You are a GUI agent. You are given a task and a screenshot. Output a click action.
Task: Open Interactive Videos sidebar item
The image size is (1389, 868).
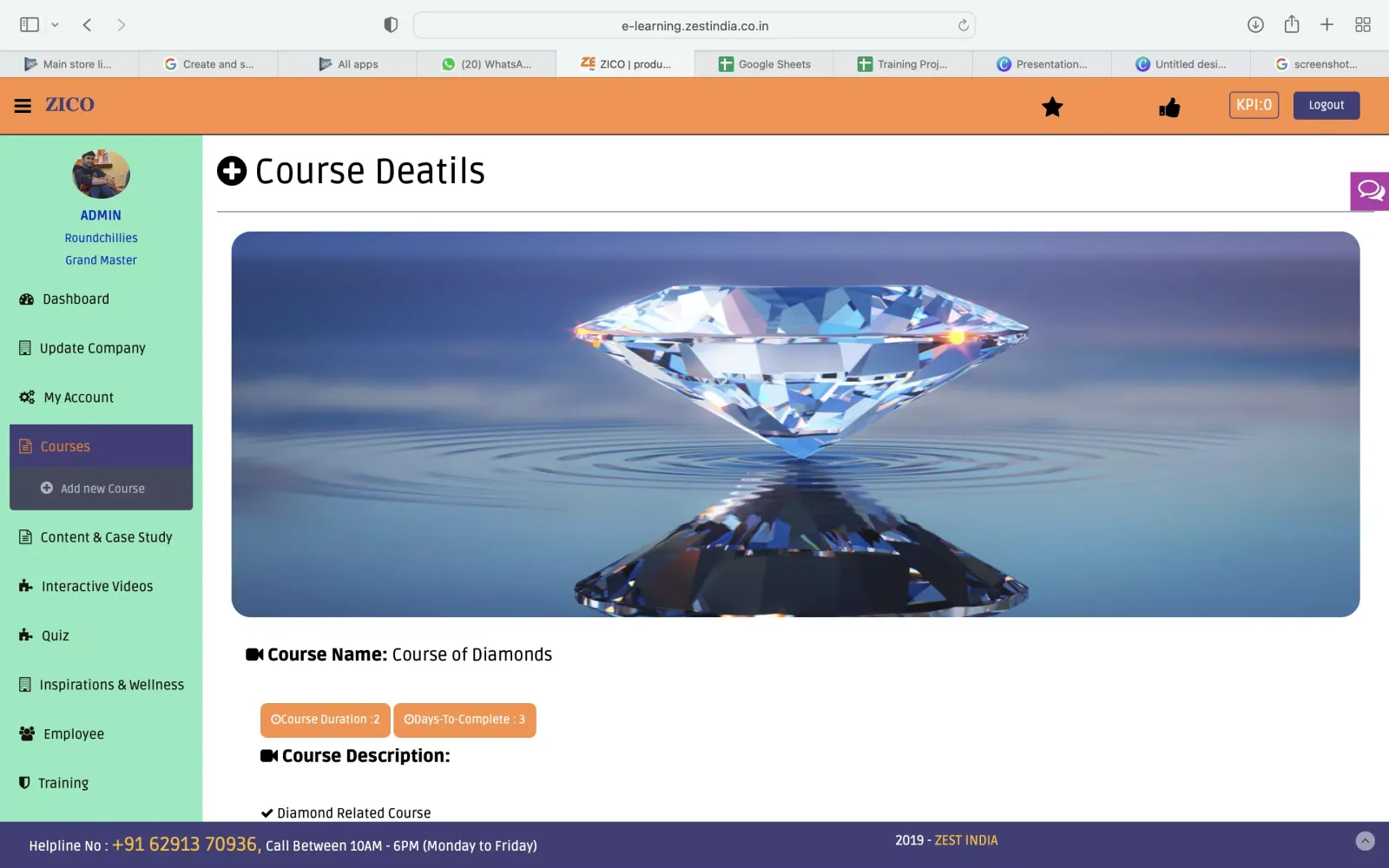96,587
